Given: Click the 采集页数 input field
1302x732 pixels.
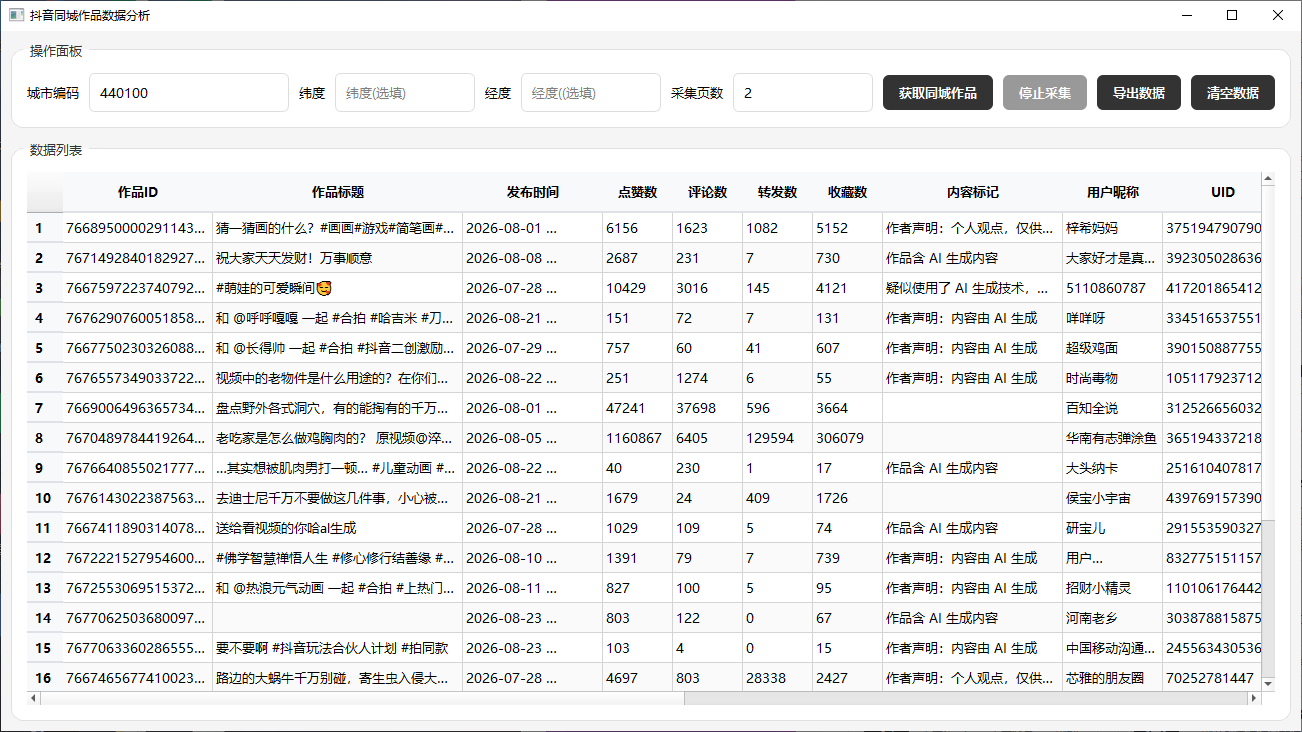Looking at the screenshot, I should 803,93.
